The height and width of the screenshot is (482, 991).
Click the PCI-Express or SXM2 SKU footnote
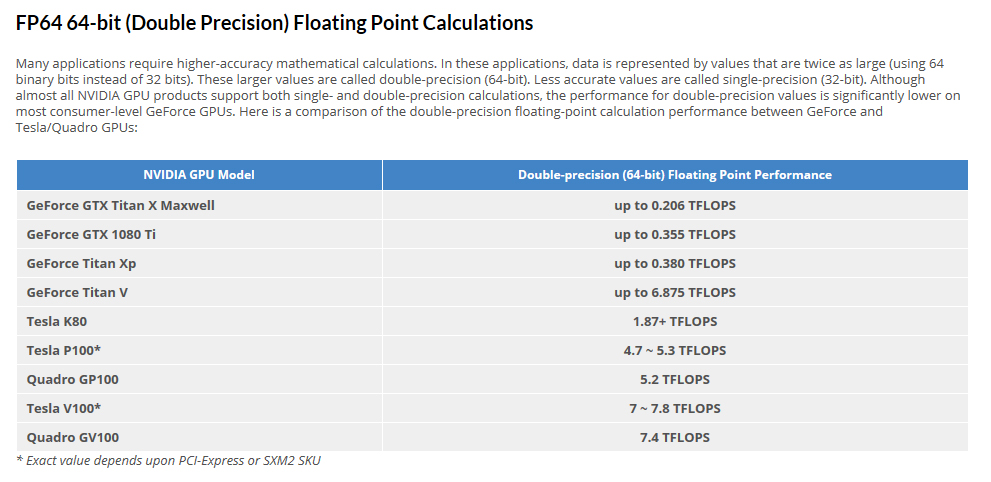(x=168, y=460)
